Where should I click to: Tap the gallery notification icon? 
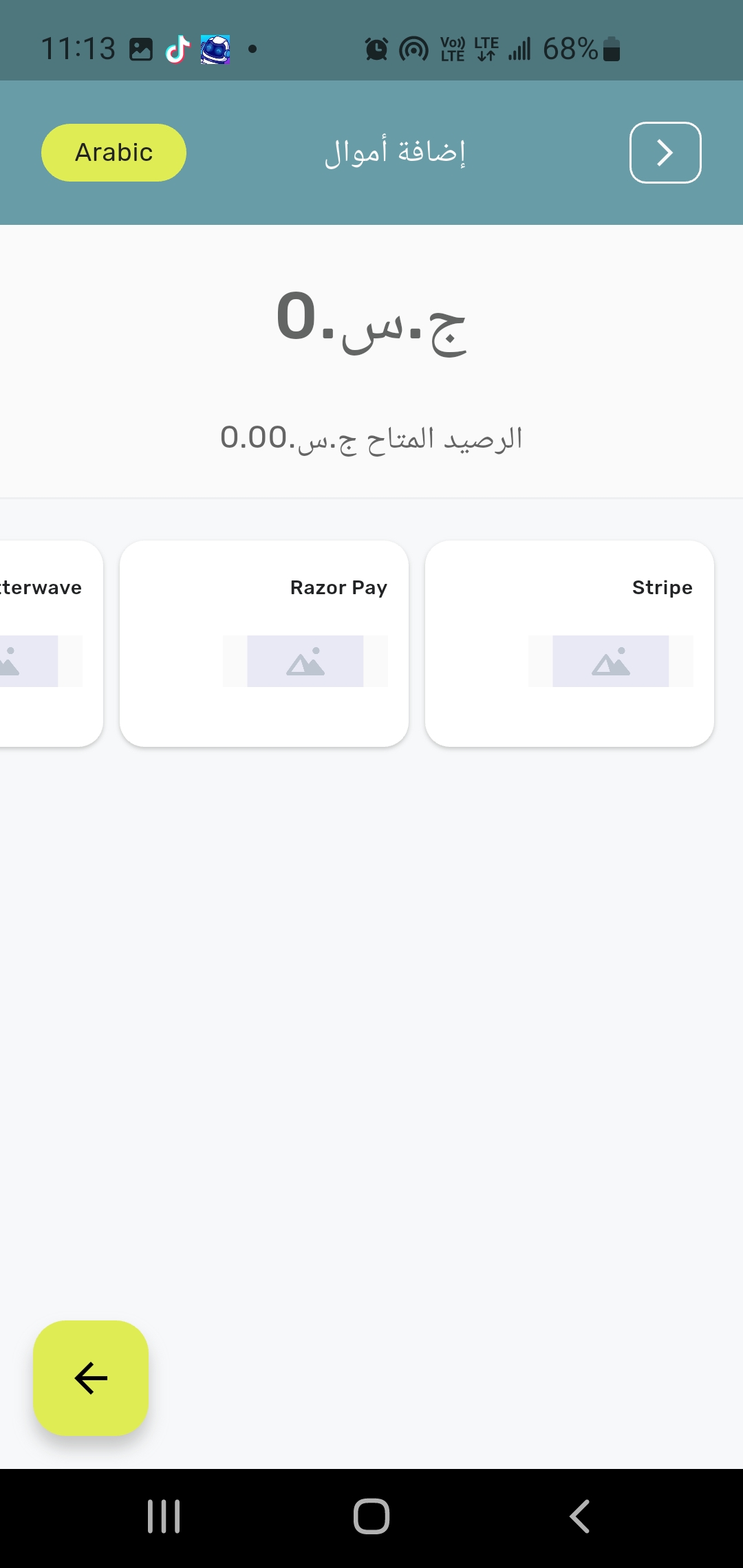point(141,49)
